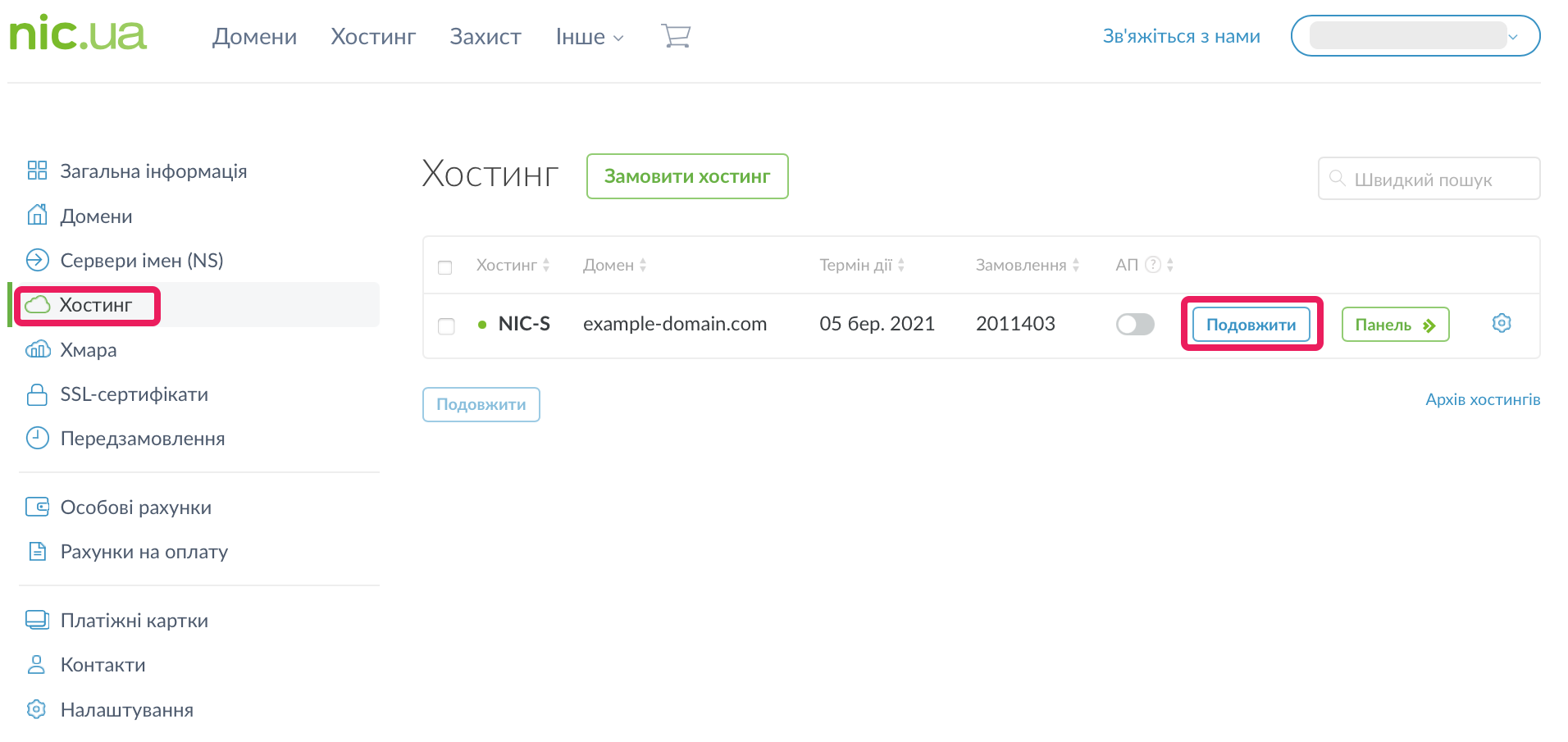Open Домени in the top navigation
Image resolution: width=1568 pixels, height=742 pixels.
254,37
